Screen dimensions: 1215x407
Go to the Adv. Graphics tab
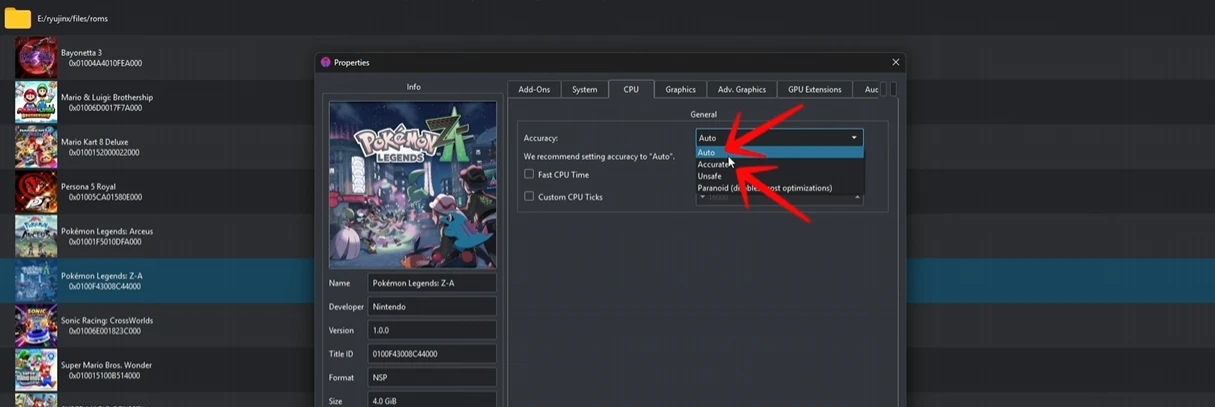point(741,90)
